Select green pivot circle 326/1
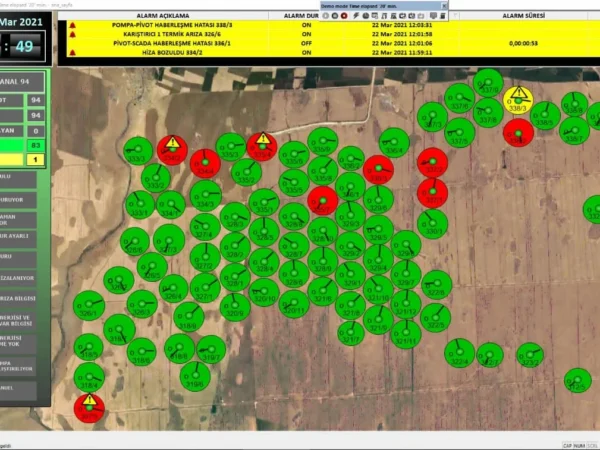This screenshot has width=600, height=450. pos(89,305)
